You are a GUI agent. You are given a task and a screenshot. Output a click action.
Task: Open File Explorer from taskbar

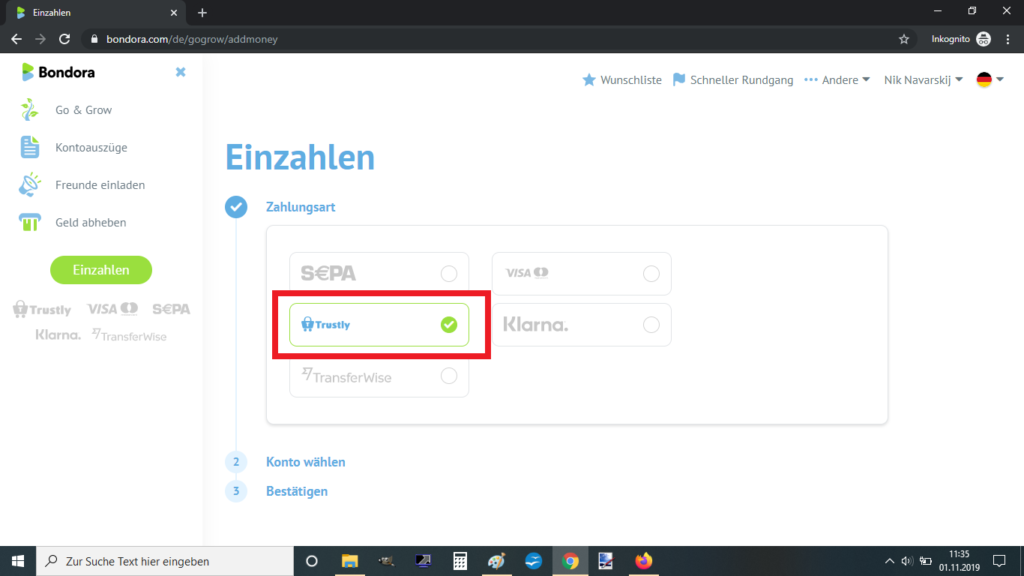point(350,561)
